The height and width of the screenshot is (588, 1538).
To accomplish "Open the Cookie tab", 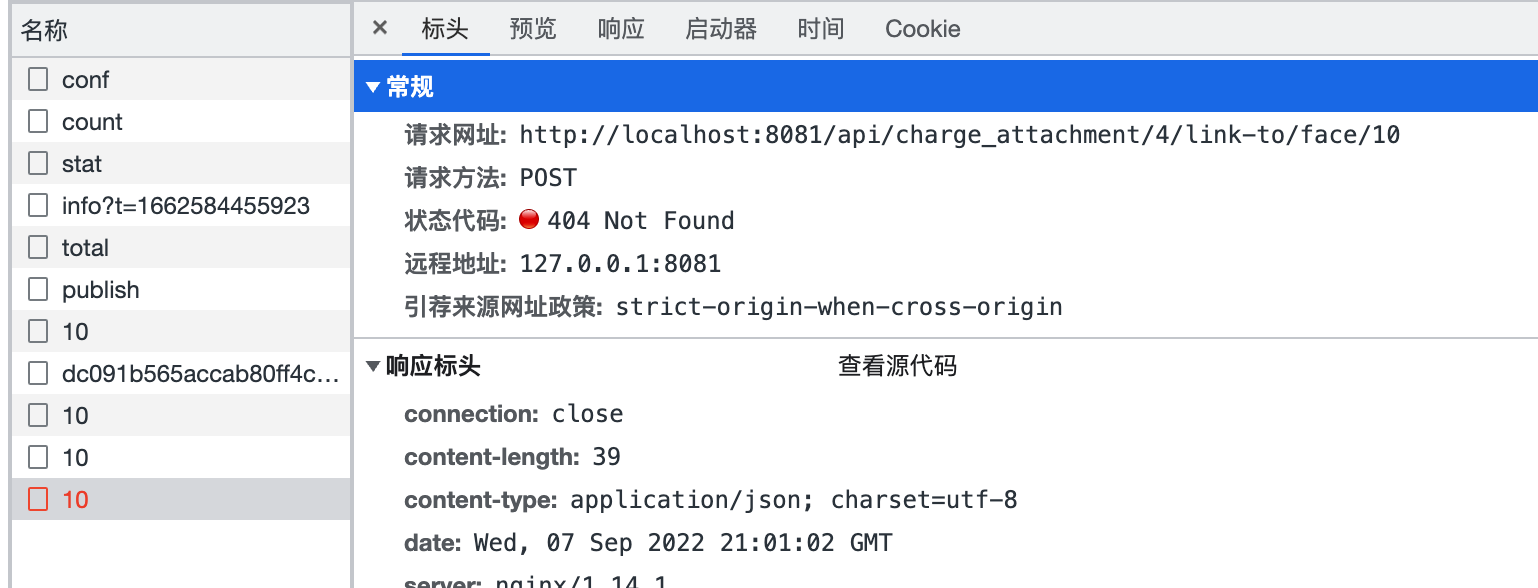I will tap(921, 29).
